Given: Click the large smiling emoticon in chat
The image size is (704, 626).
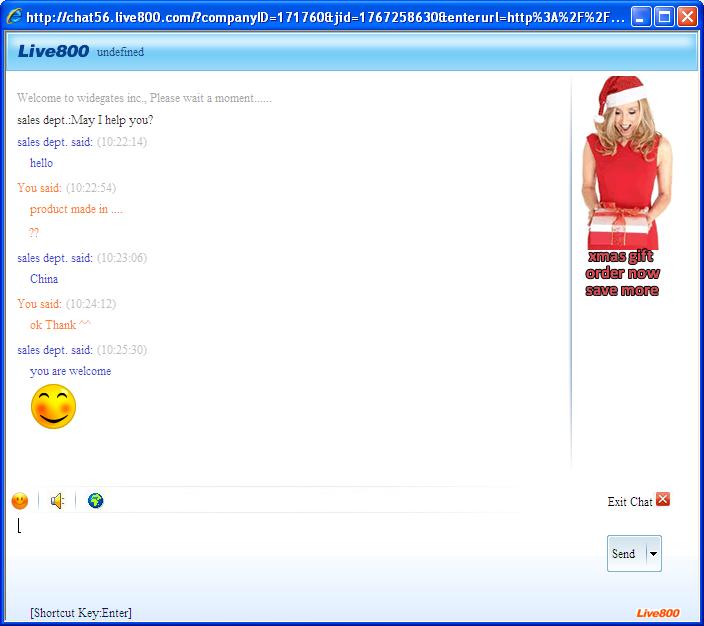Looking at the screenshot, I should point(53,406).
